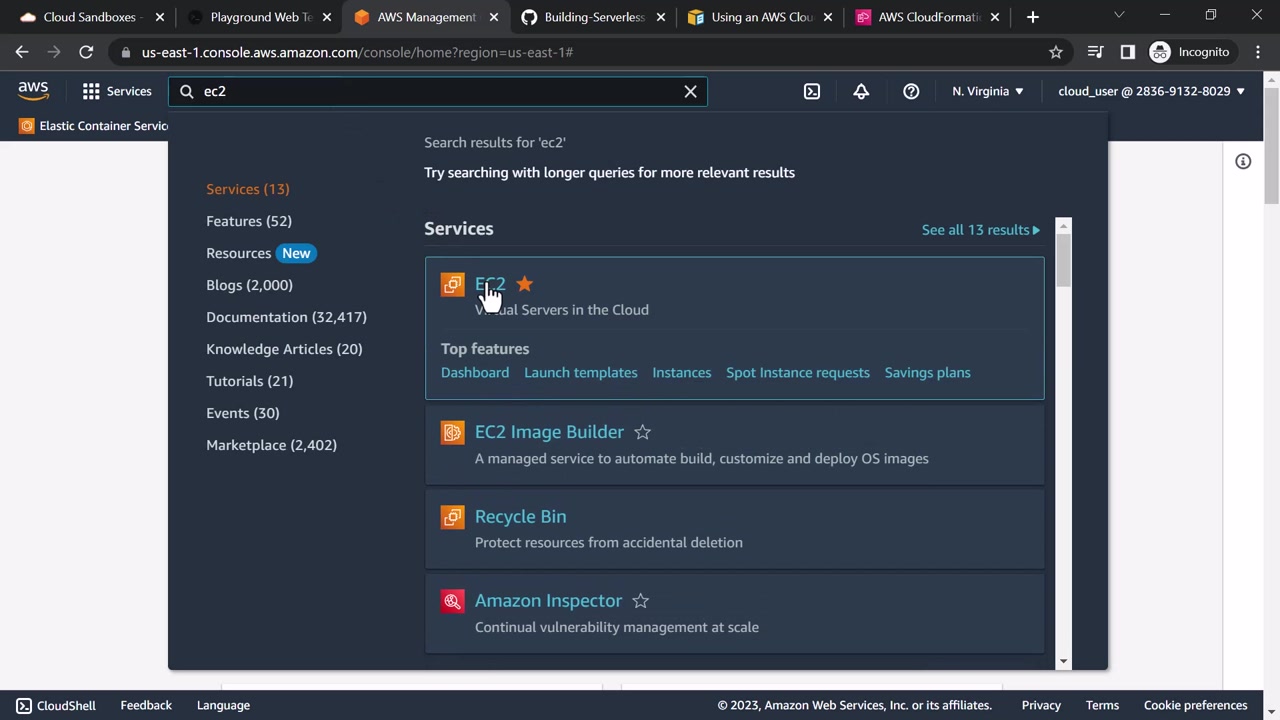This screenshot has height=720, width=1280.
Task: Open the EC2 Dashboard feature link
Action: point(475,372)
